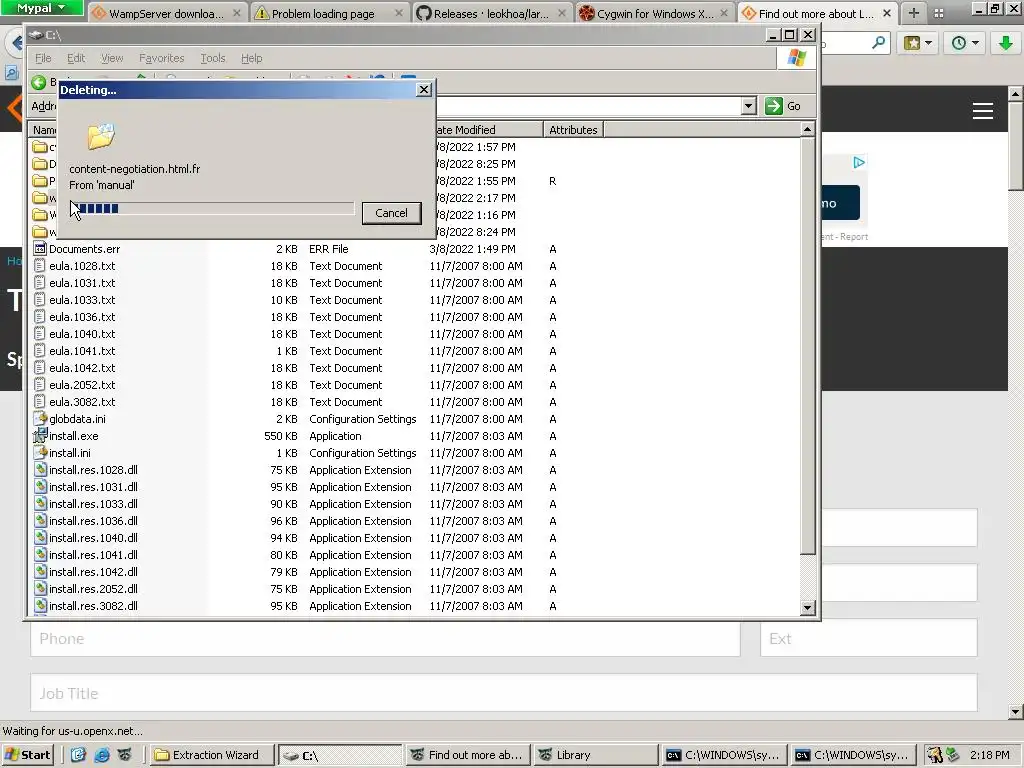Close the Deleting dialog
The height and width of the screenshot is (768, 1024).
424,89
